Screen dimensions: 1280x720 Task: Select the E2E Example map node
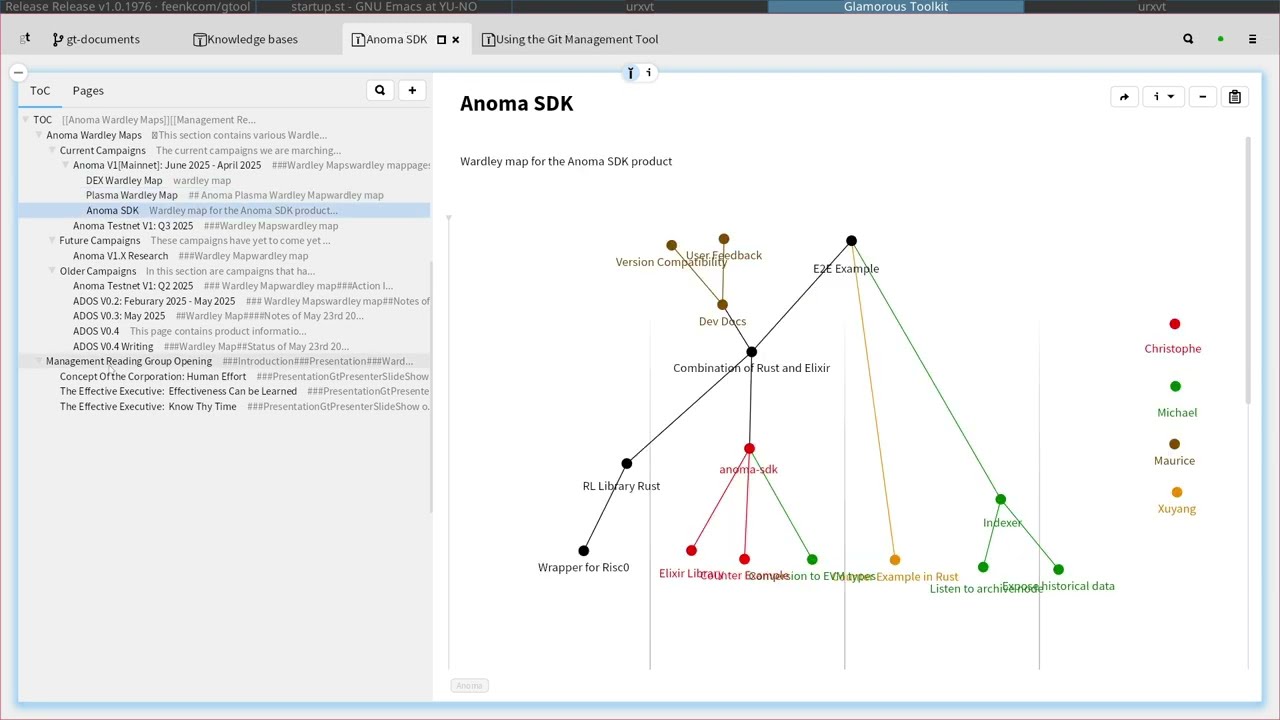[851, 241]
